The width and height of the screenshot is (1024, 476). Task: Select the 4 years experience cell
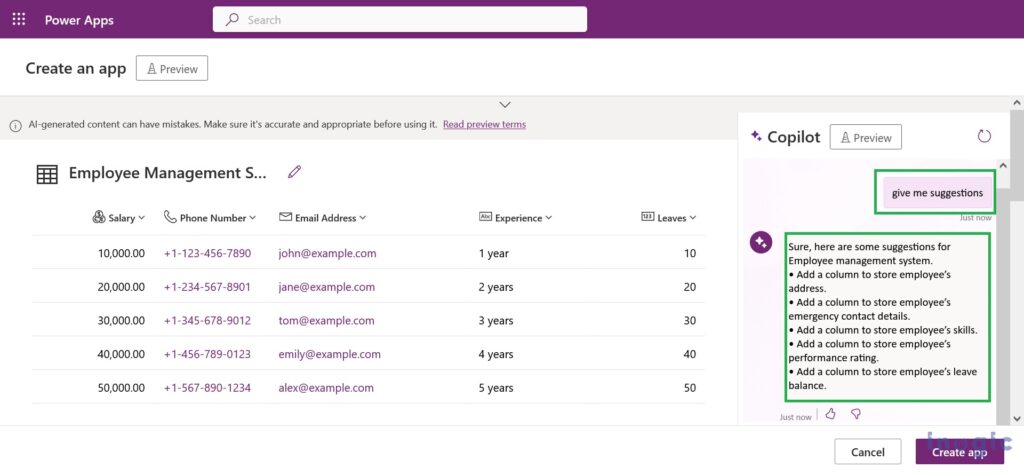[496, 355]
